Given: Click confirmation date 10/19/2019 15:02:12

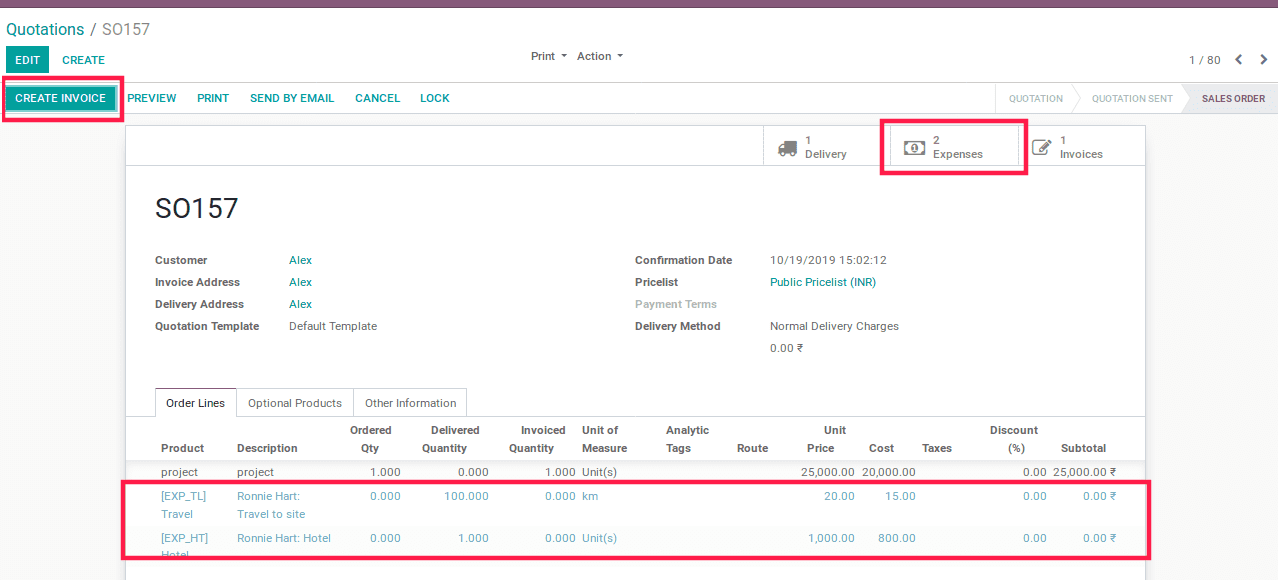Looking at the screenshot, I should click(828, 260).
